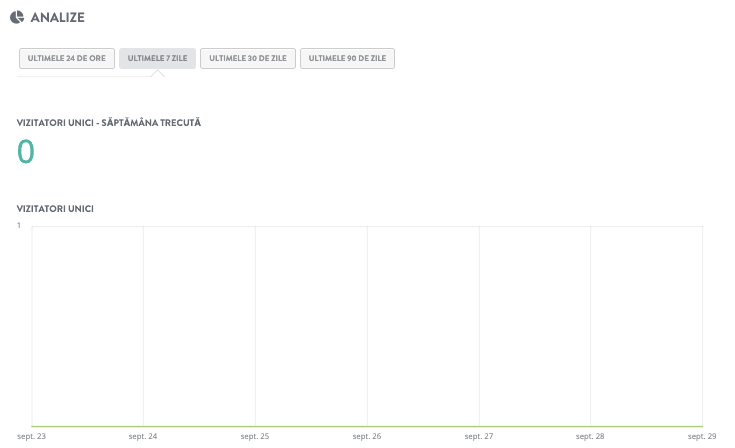Click the y-axis value 1 label
Image resolution: width=735 pixels, height=448 pixels.
point(19,226)
